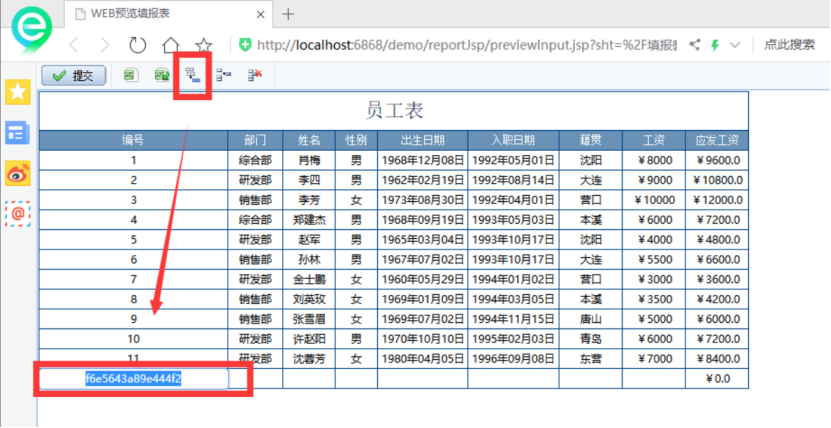Open the yellow star favorites sidebar icon

[x=18, y=92]
